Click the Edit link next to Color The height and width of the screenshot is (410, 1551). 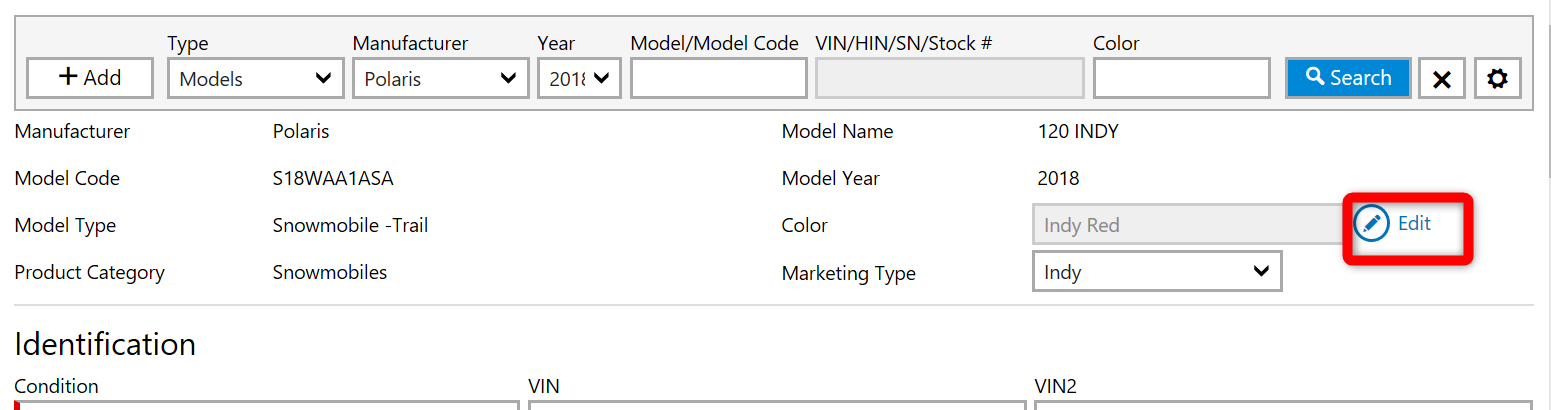(1414, 224)
